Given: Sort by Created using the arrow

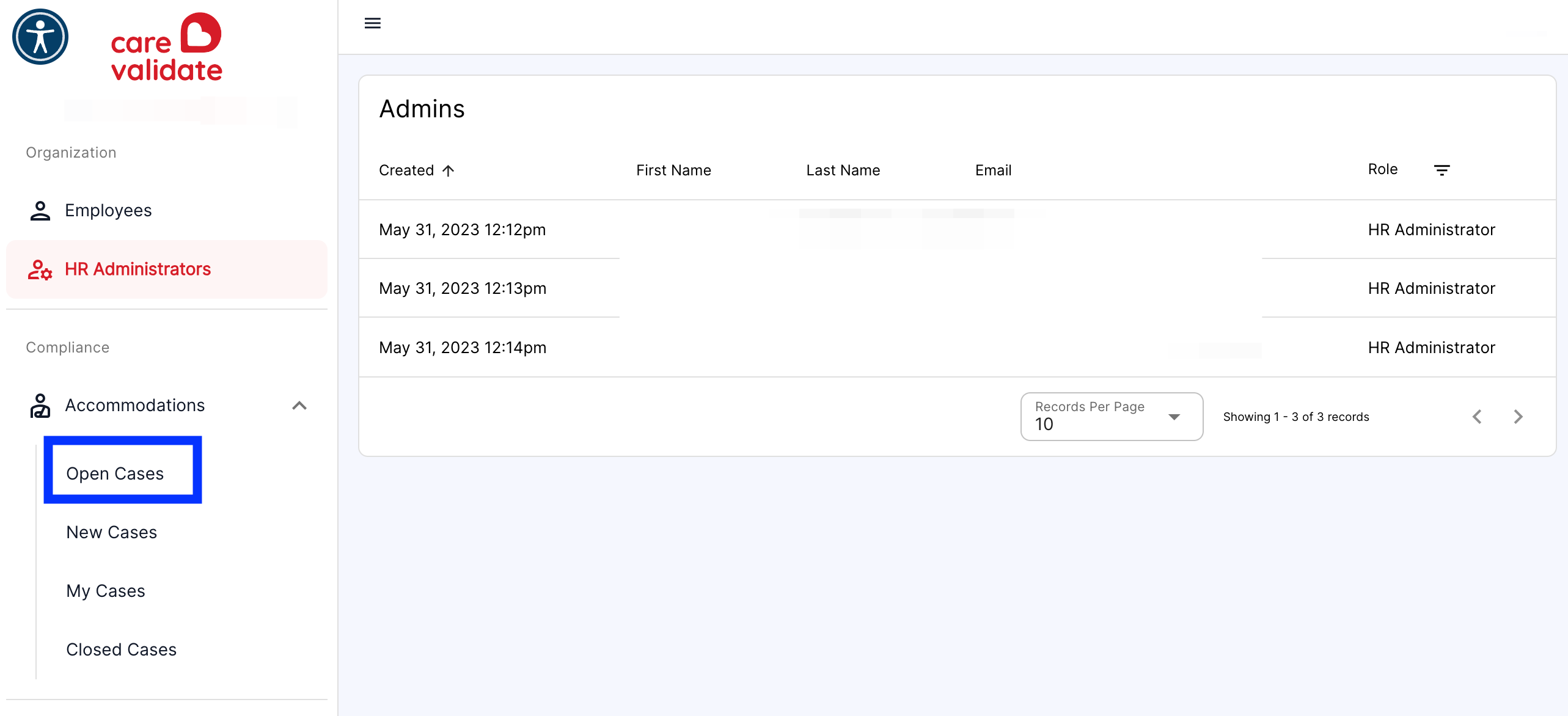Looking at the screenshot, I should pyautogui.click(x=449, y=170).
